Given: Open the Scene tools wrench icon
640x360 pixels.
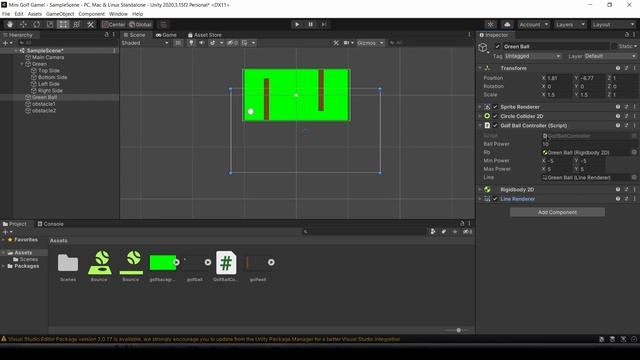Looking at the screenshot, I should [x=336, y=43].
